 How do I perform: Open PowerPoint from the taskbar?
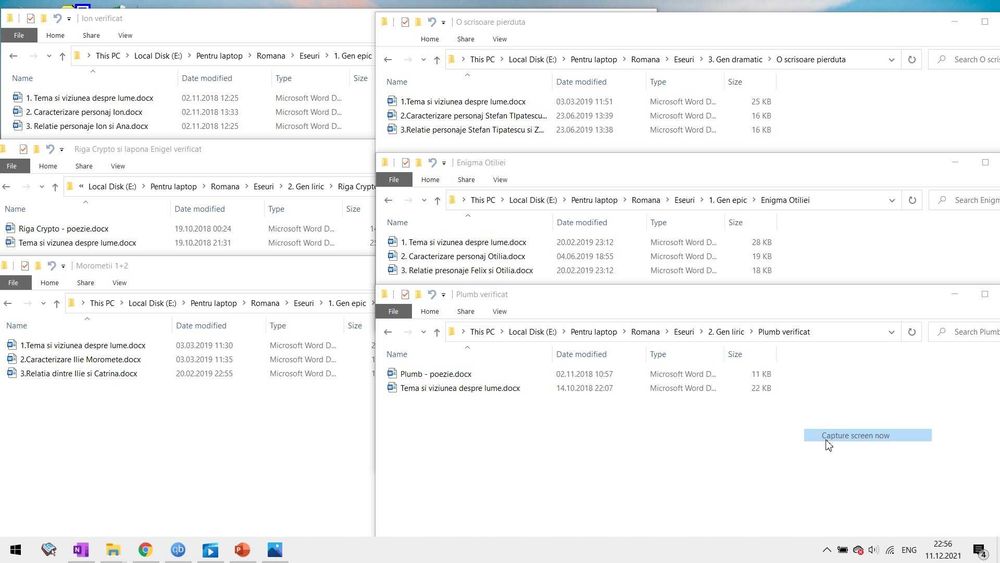click(242, 550)
